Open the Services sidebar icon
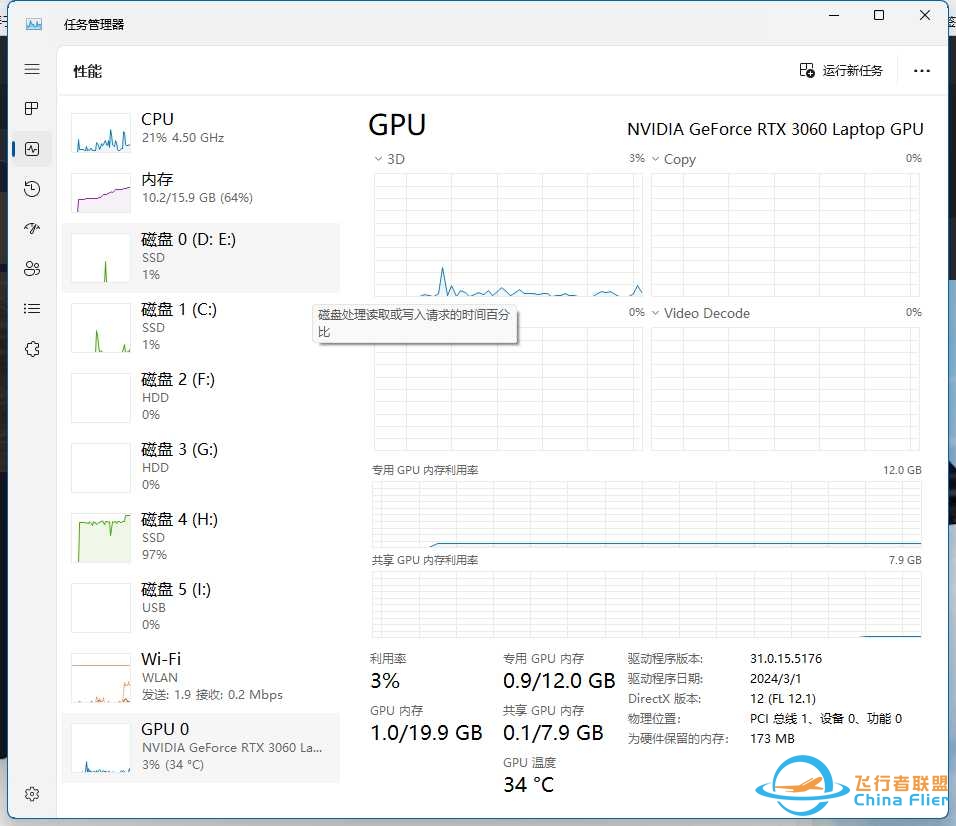 (32, 349)
